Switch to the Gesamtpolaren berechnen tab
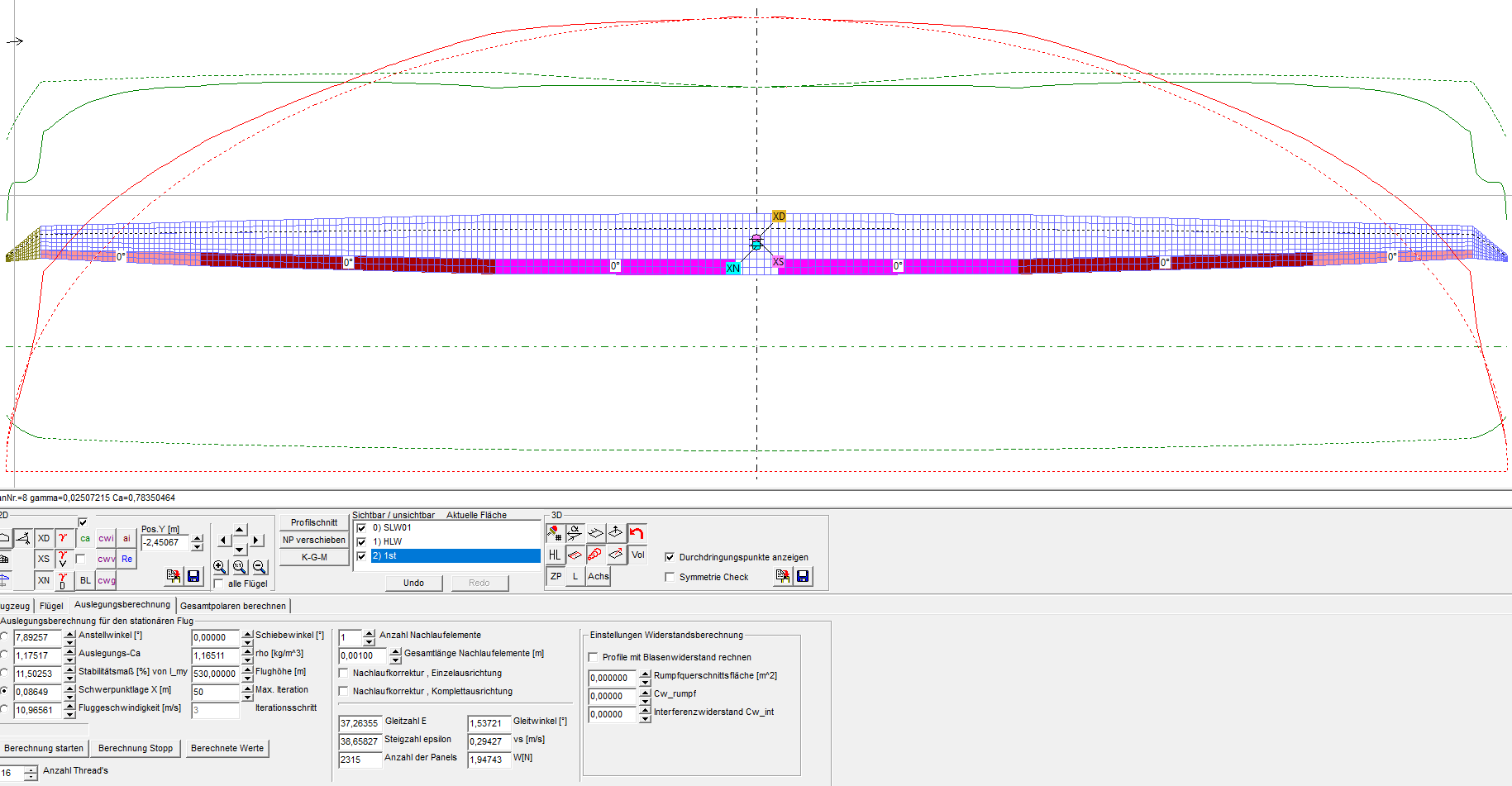The width and height of the screenshot is (1512, 786). (x=233, y=606)
